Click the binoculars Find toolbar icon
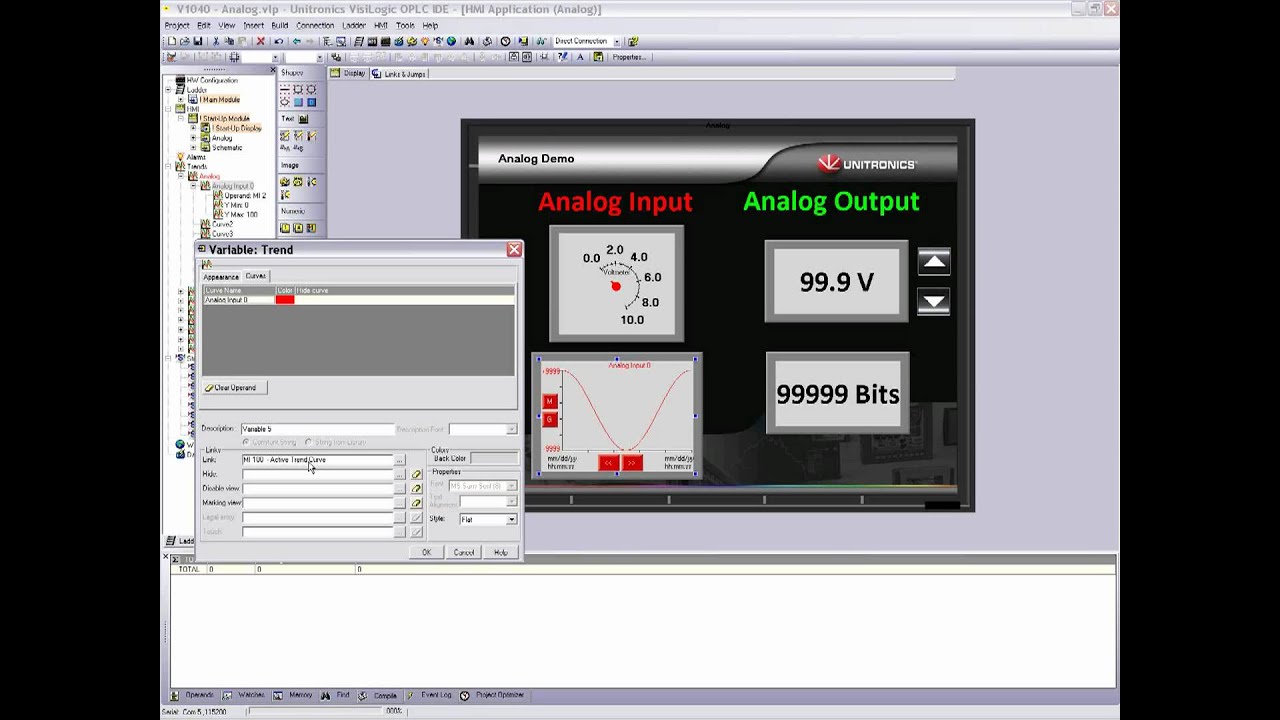1280x720 pixels. 469,41
